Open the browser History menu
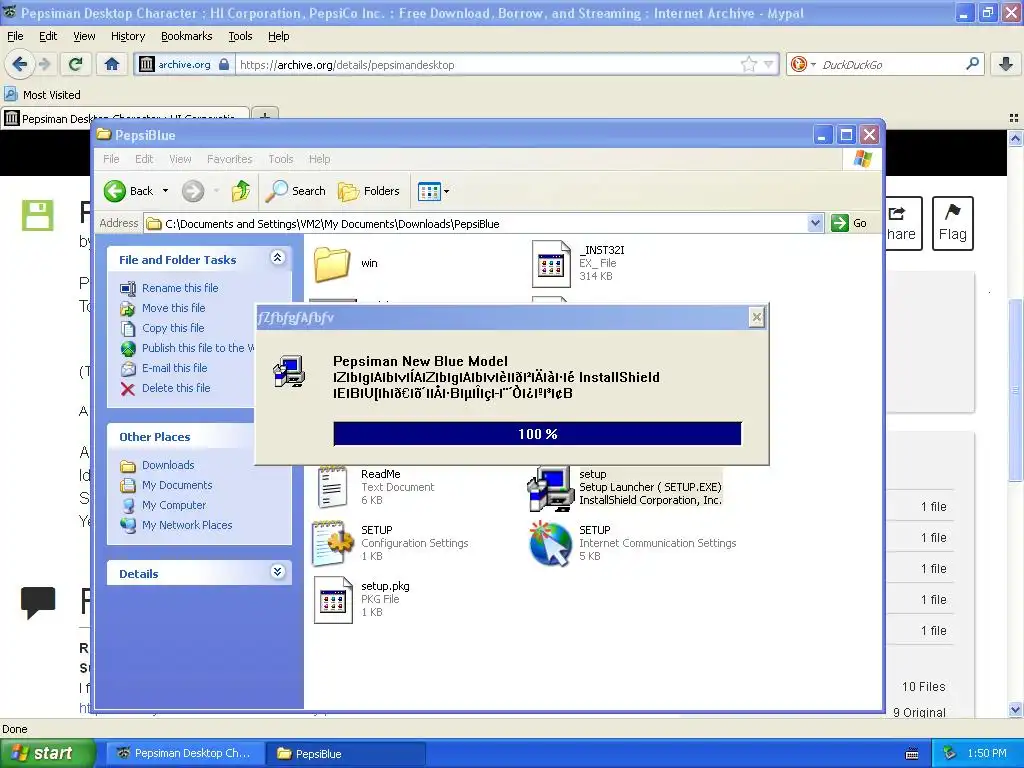 click(x=128, y=36)
